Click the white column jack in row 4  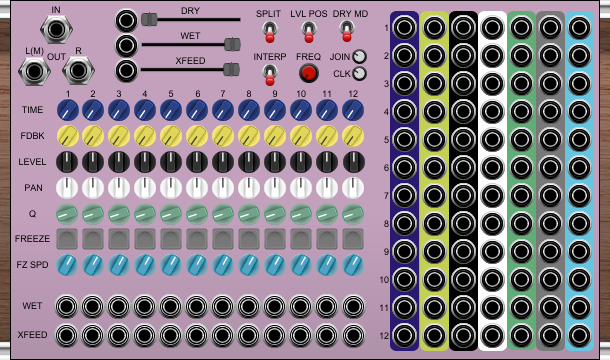click(492, 112)
